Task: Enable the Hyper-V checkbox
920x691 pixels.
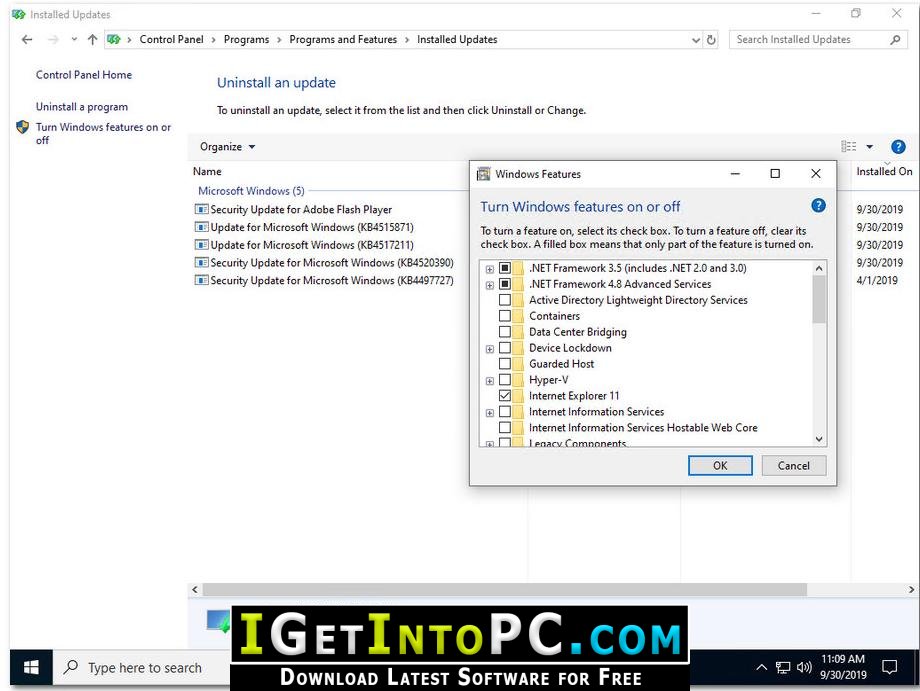Action: (505, 380)
